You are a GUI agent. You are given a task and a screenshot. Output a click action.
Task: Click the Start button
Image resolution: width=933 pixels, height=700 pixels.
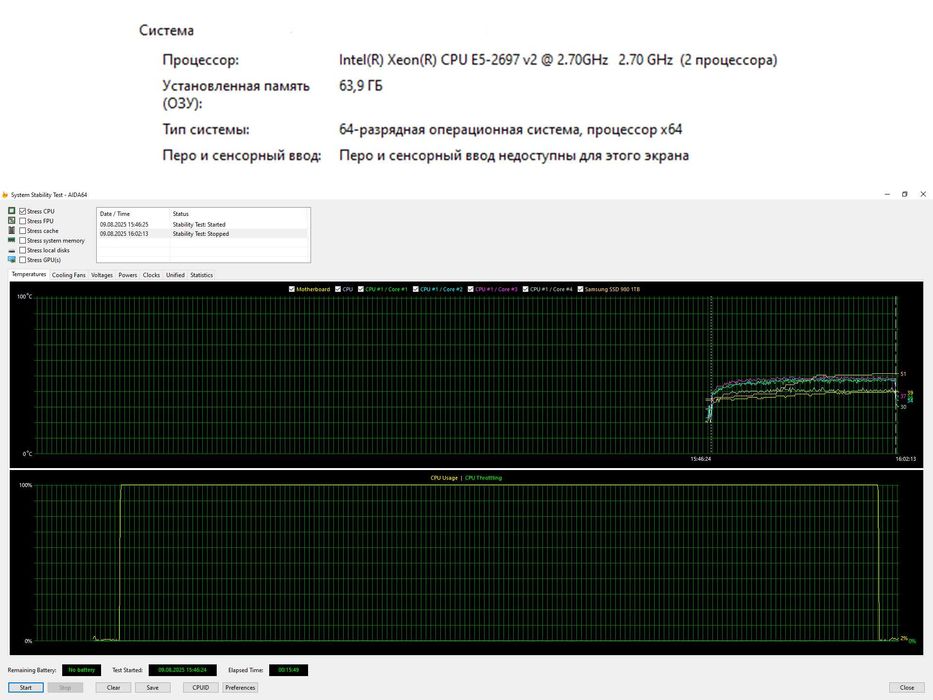click(26, 688)
